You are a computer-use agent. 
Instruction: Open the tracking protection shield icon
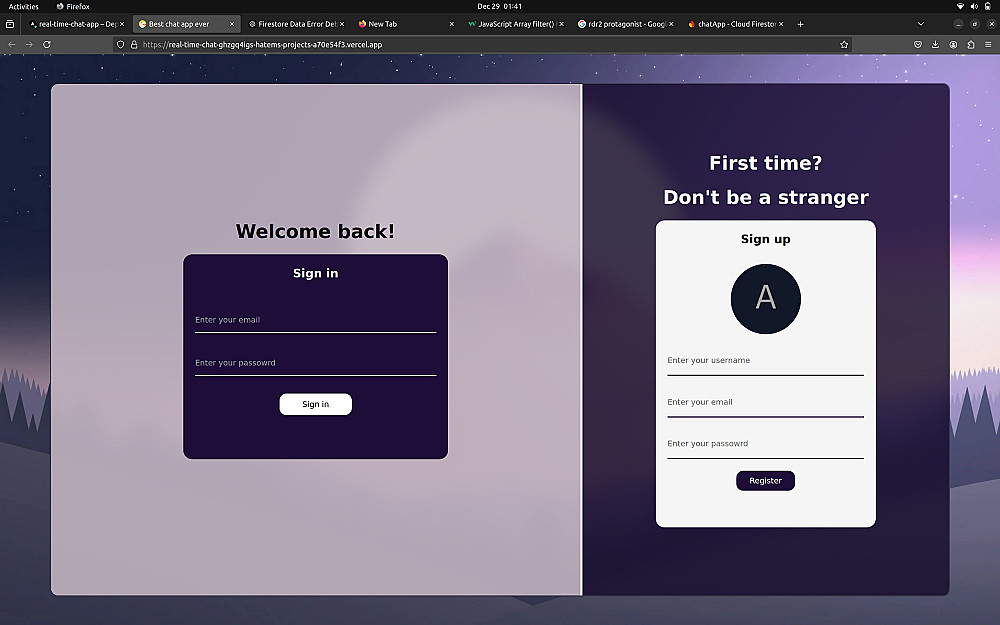(x=121, y=45)
